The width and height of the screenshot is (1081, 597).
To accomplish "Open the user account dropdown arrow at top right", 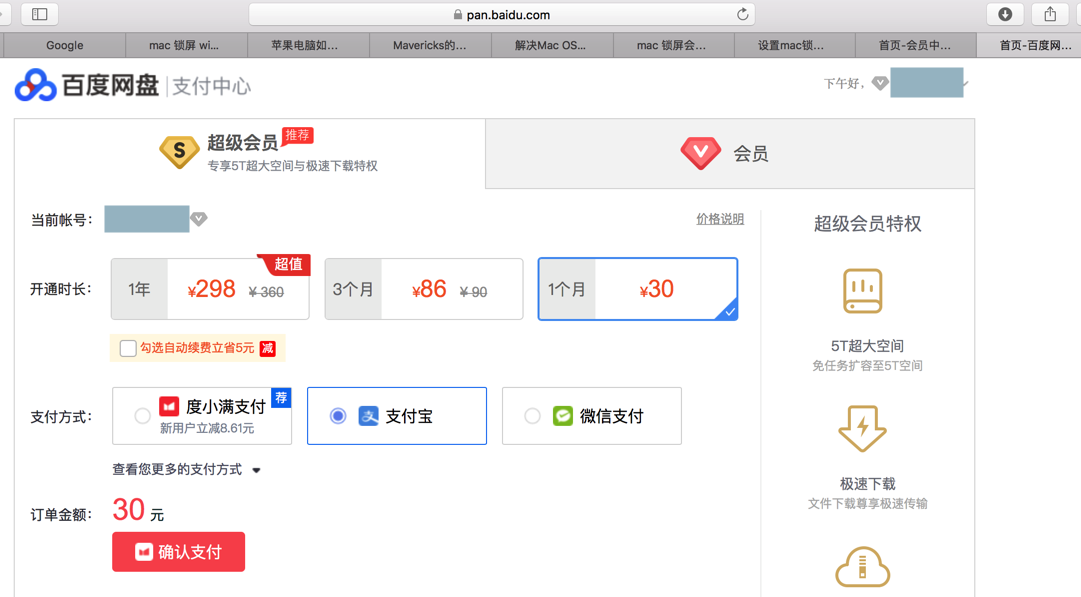I will pyautogui.click(x=966, y=83).
